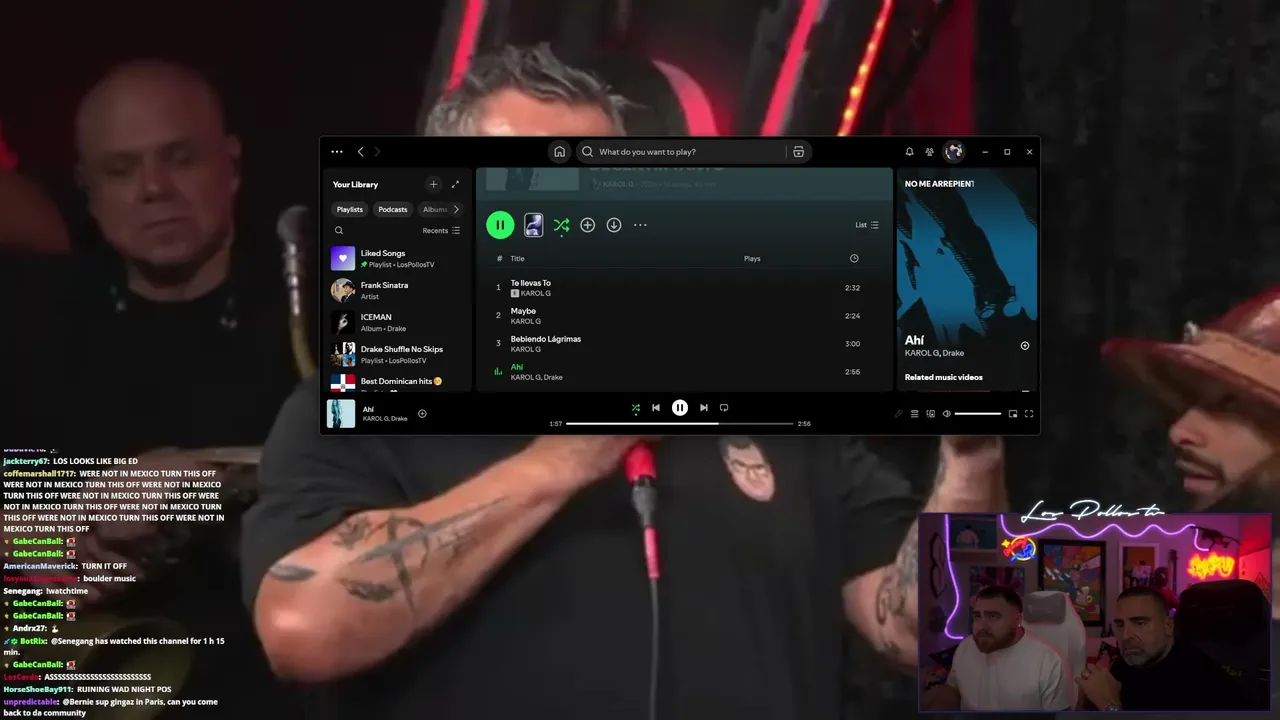Add the current song via the player bar plus
Image resolution: width=1280 pixels, height=720 pixels.
(422, 413)
